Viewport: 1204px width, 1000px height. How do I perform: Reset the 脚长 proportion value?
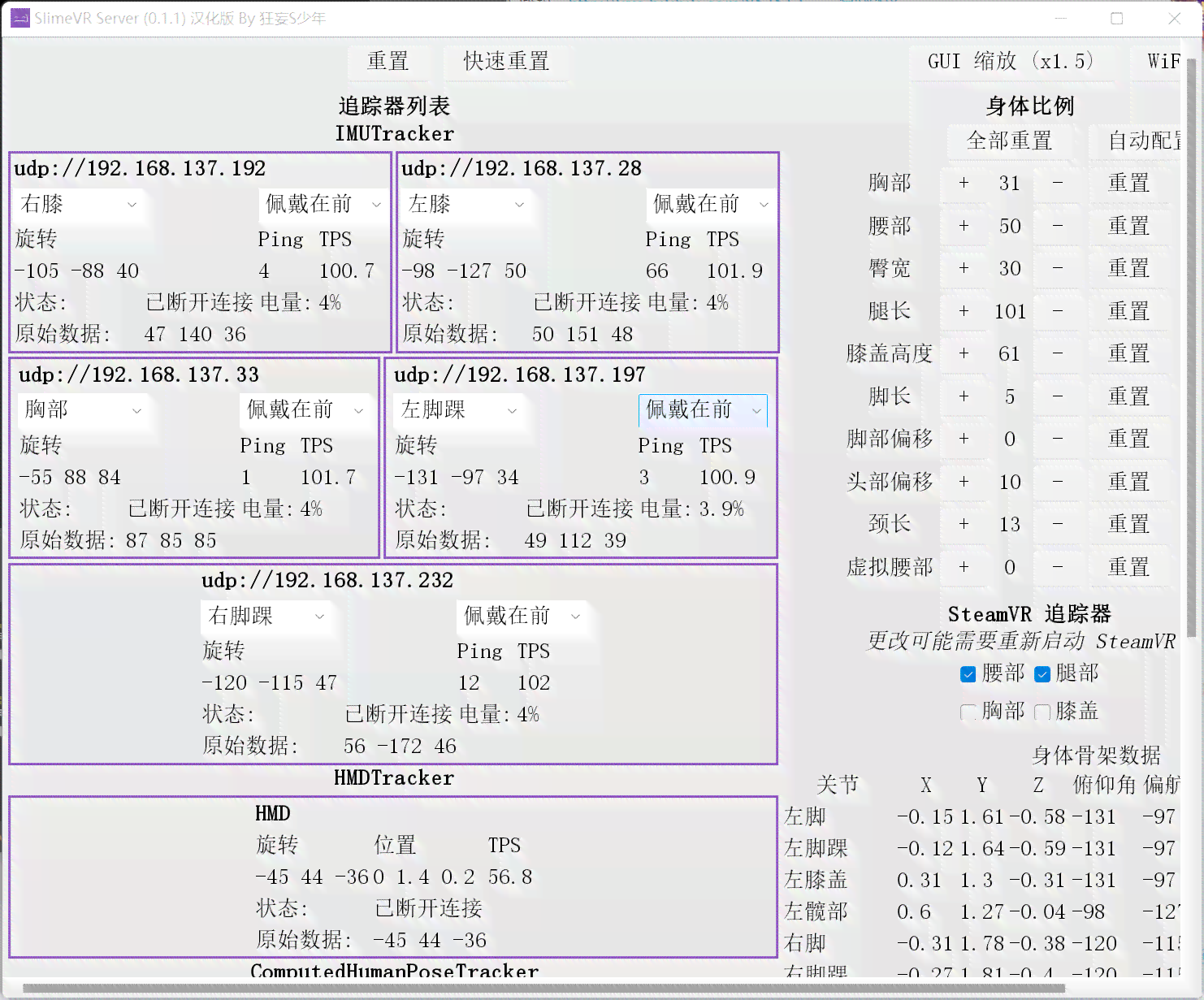tap(1129, 396)
